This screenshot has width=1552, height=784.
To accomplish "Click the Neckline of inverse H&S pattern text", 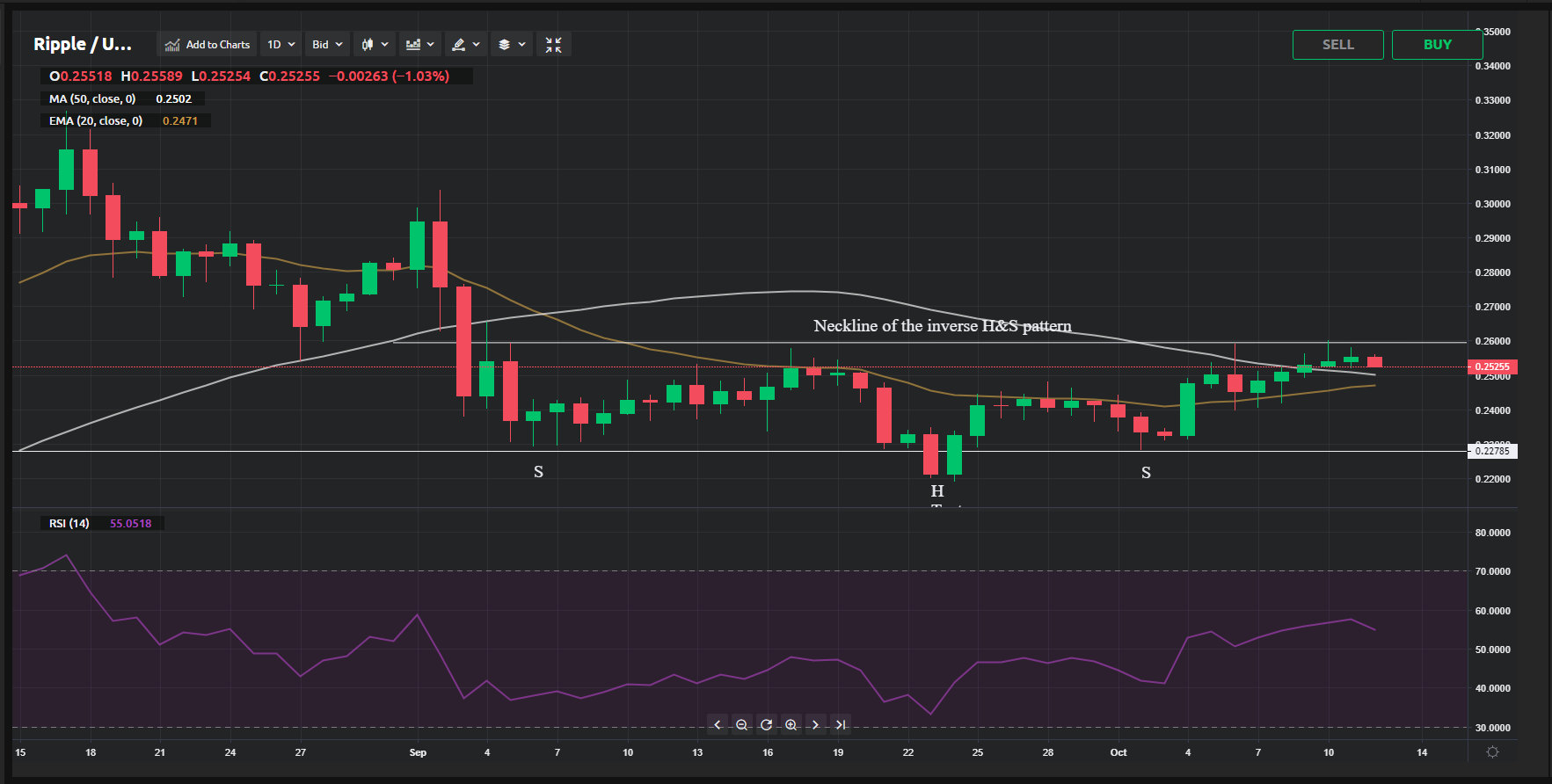I will click(943, 326).
